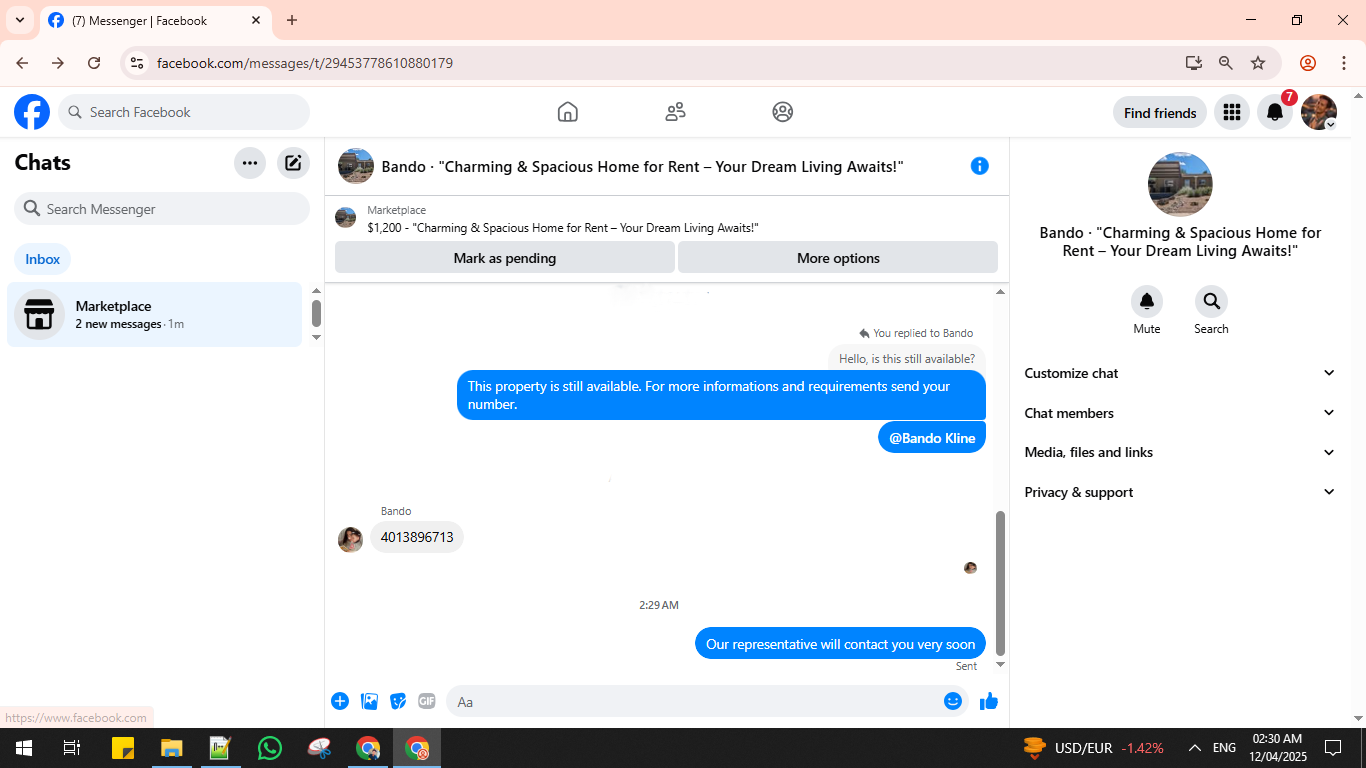Reload the page

[94, 63]
